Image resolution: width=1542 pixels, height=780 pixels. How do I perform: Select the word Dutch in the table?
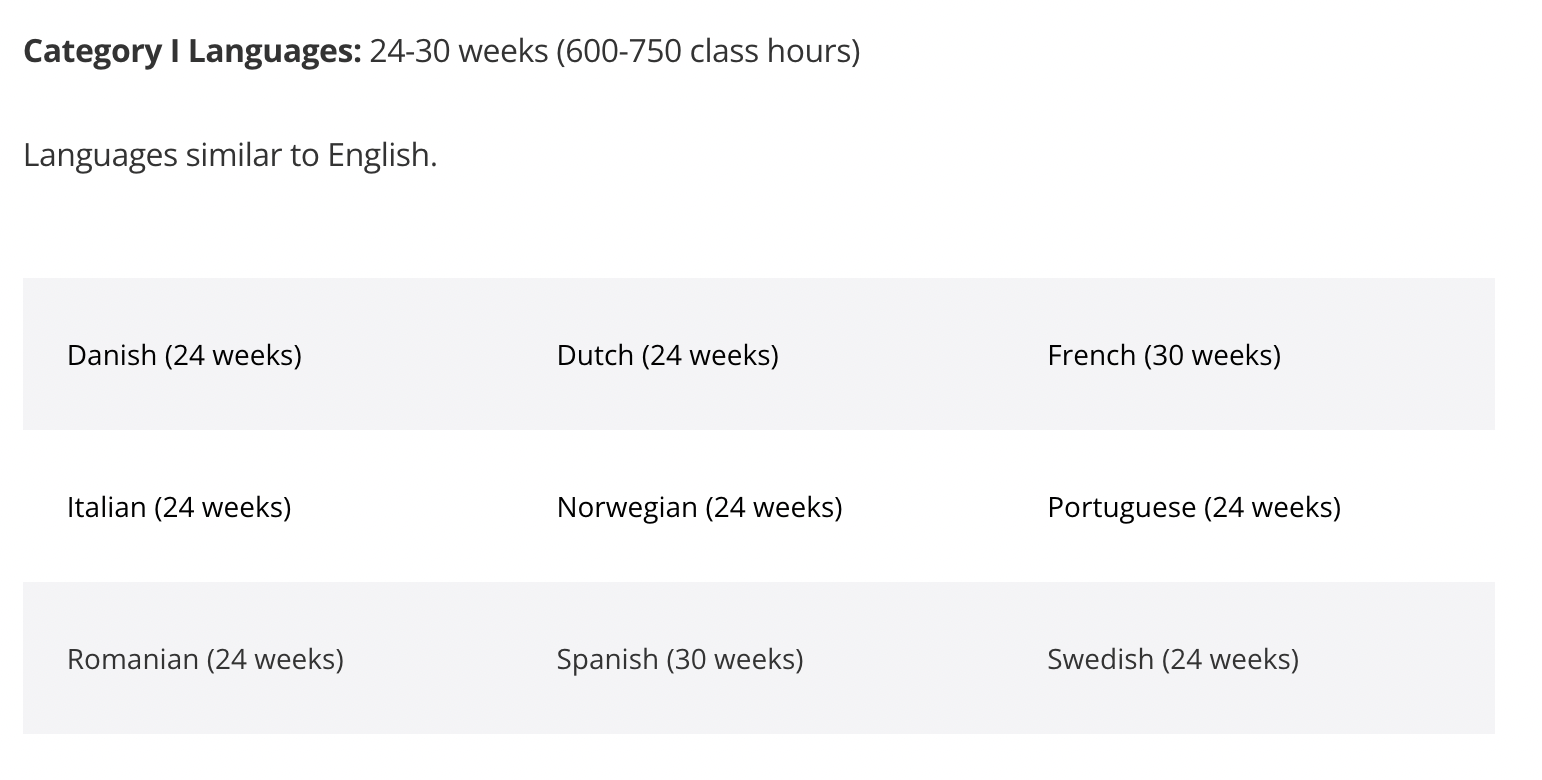point(595,355)
